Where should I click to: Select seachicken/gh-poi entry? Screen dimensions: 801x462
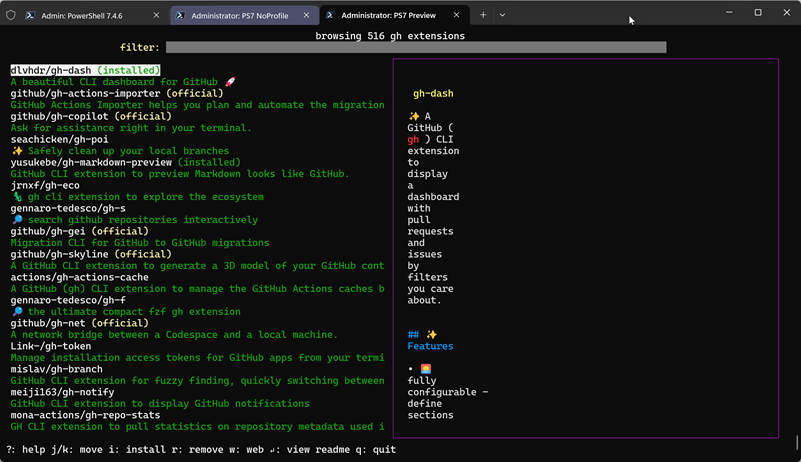pos(59,139)
